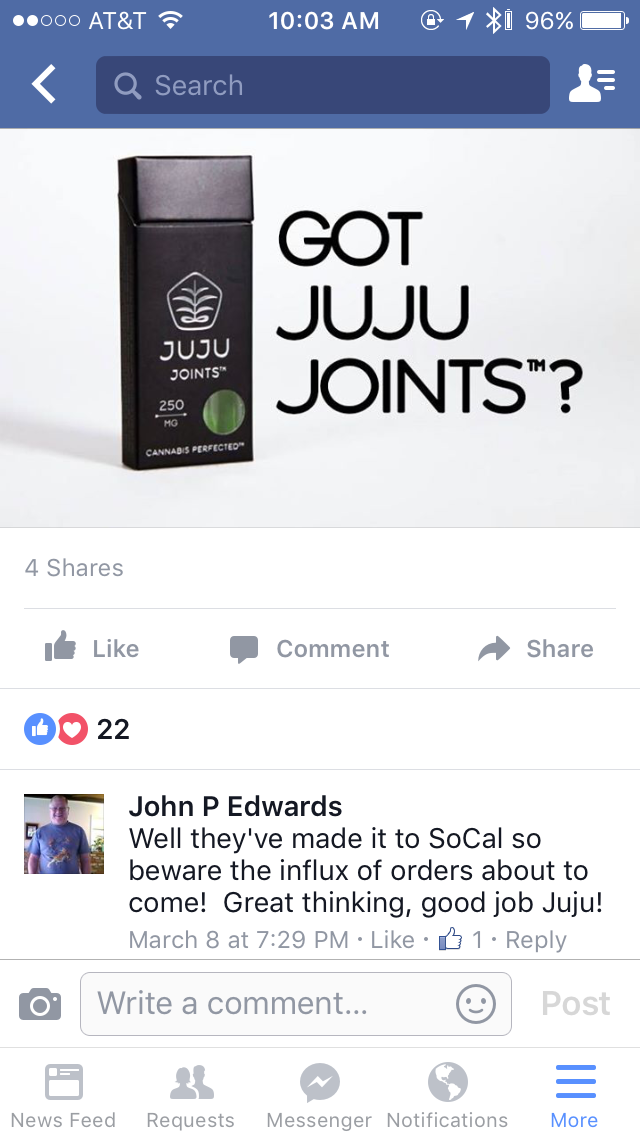Switch to the Requests tab
The image size is (640, 1136).
coord(191,1096)
